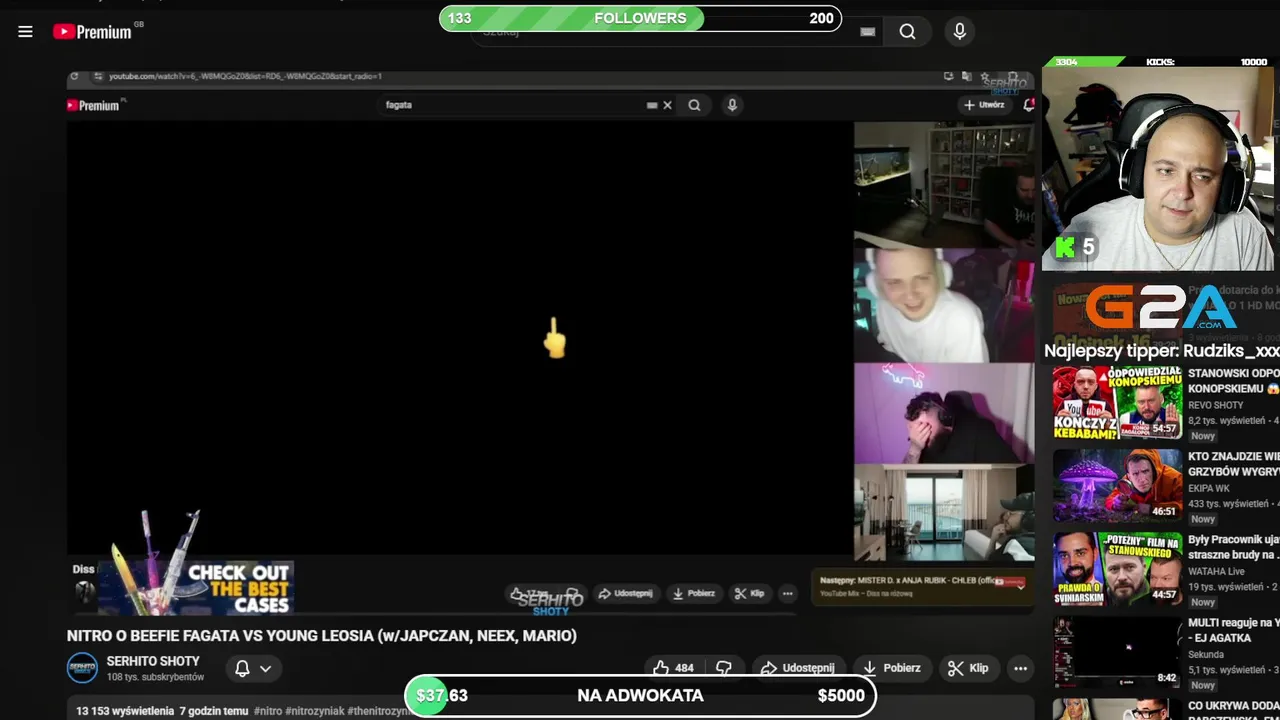Open the 8:42 MULTI reaguje thumbnail
Image resolution: width=1280 pixels, height=720 pixels.
click(x=1117, y=652)
